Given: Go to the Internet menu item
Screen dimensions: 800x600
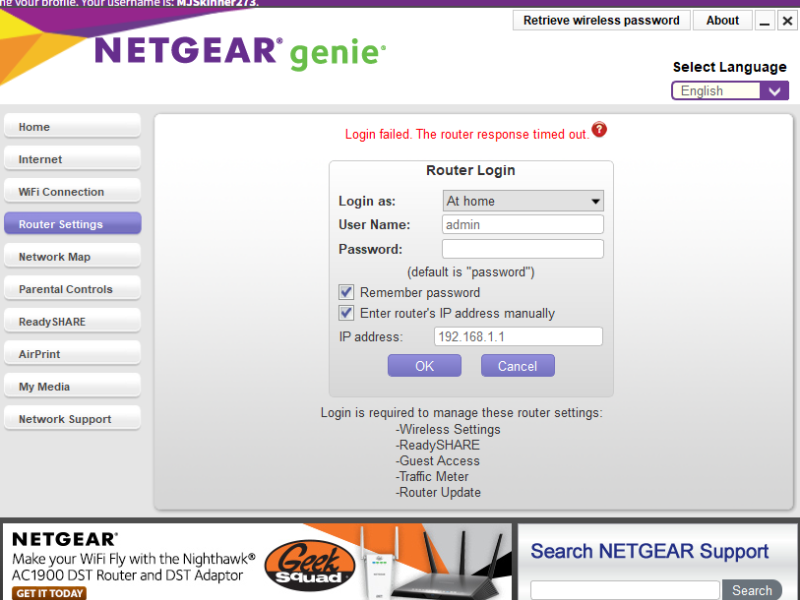Looking at the screenshot, I should 72,159.
